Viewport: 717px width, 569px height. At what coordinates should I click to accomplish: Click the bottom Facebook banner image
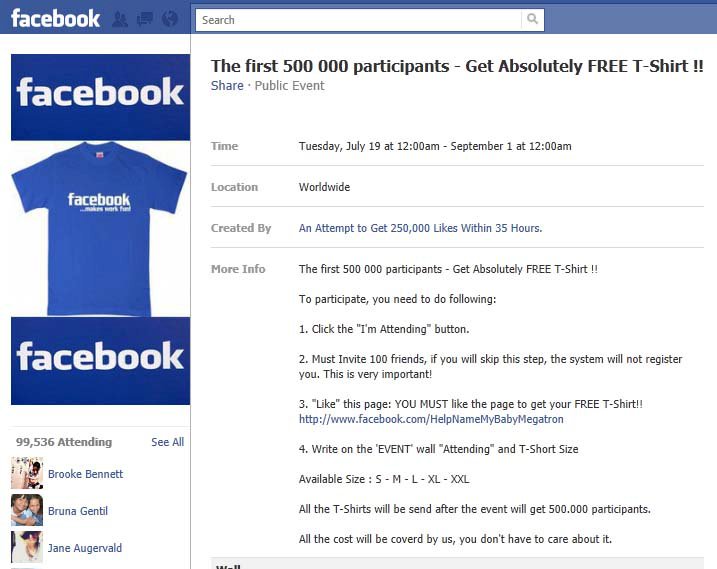99,360
